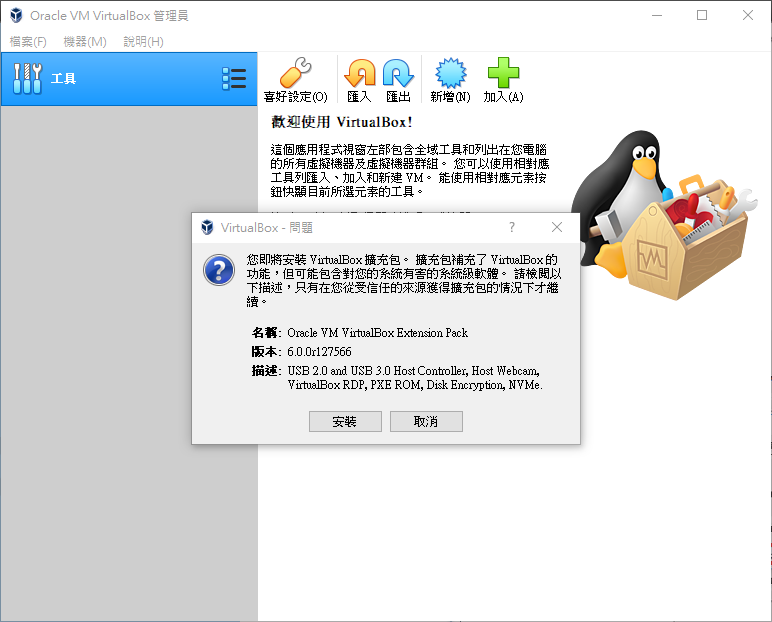Click the 取消 cancel button
The height and width of the screenshot is (622, 772).
426,422
